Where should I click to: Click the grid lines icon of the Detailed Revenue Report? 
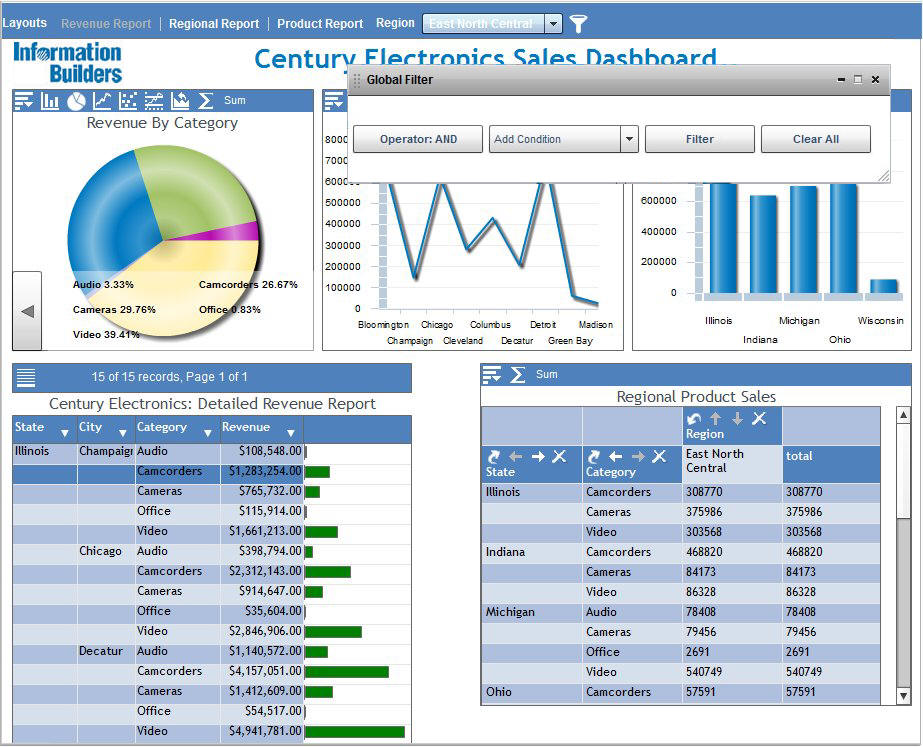[26, 377]
